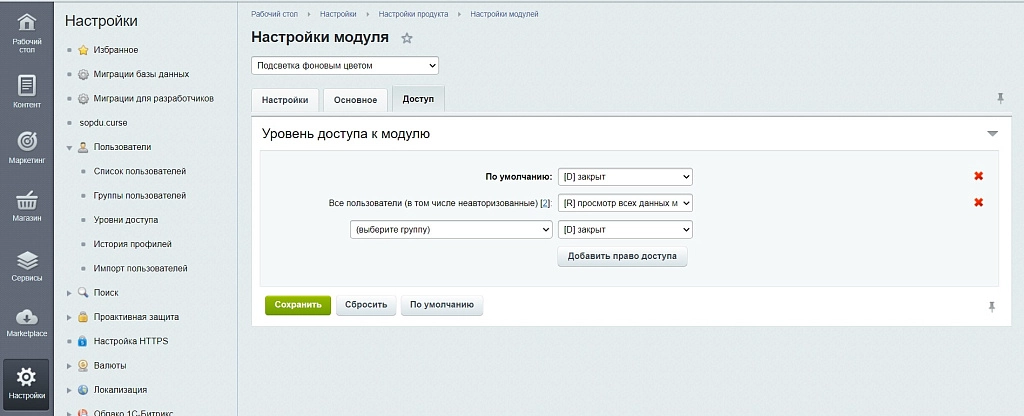The image size is (1024, 416).
Task: Expand the Проактивная защита tree node
Action: (x=69, y=317)
